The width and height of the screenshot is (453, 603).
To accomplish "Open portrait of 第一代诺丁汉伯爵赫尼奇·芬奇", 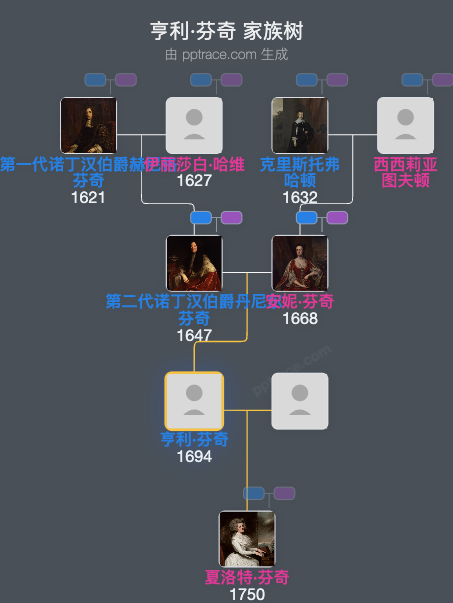I will [88, 125].
